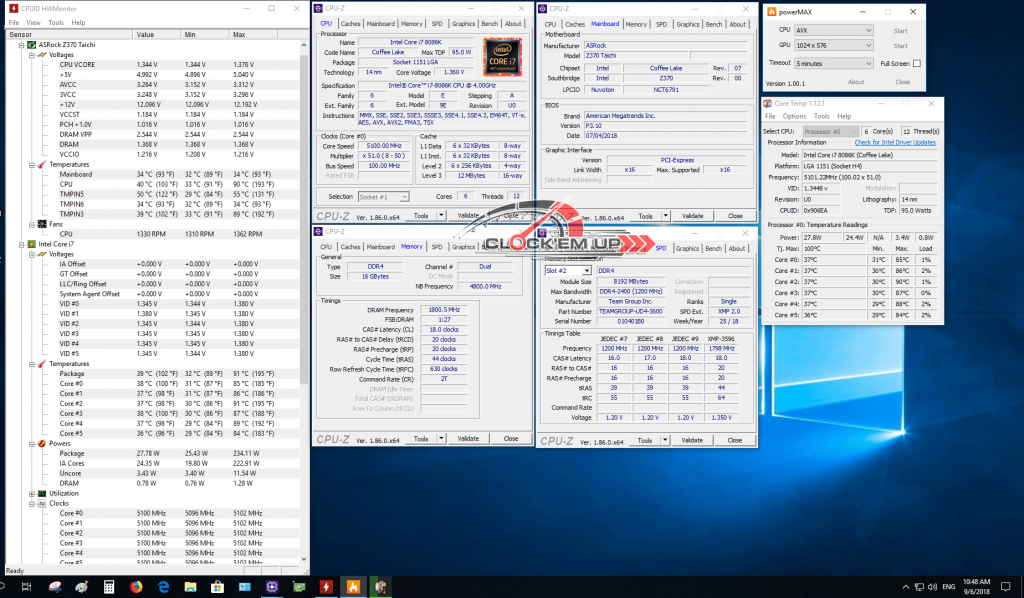The height and width of the screenshot is (598, 1024).
Task: Collapse the Powers node in HWMonitor
Action: (x=32, y=444)
